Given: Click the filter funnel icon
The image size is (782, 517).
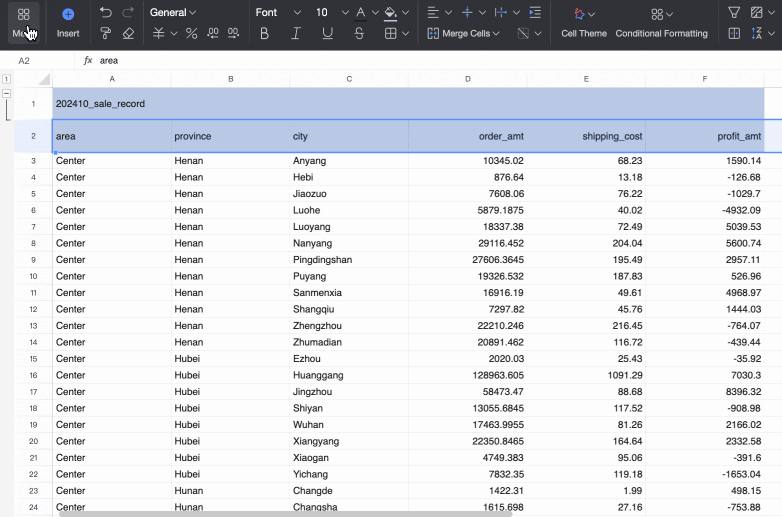Looking at the screenshot, I should pos(734,13).
